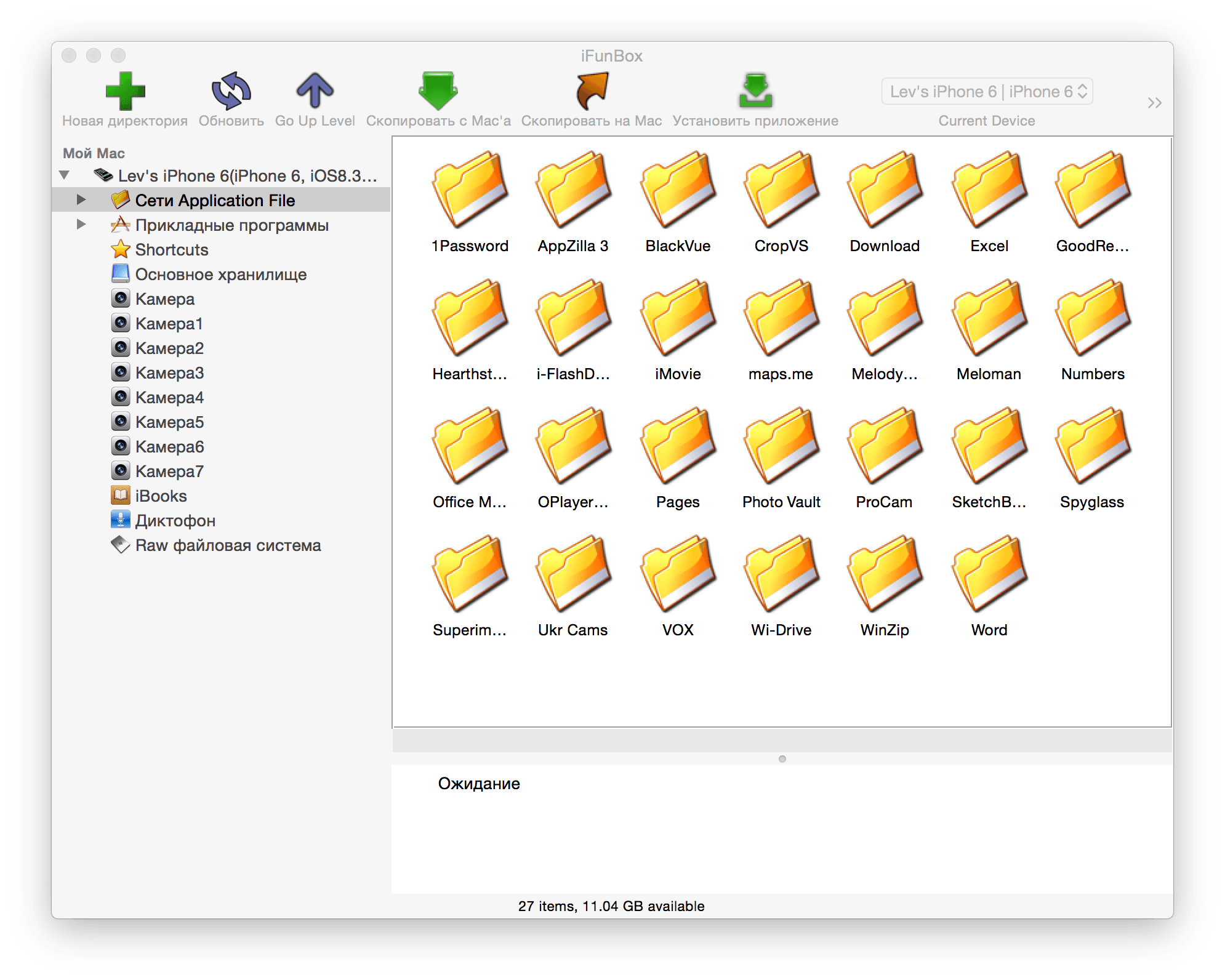
Task: Select the Wi-Drive folder
Action: point(781,587)
